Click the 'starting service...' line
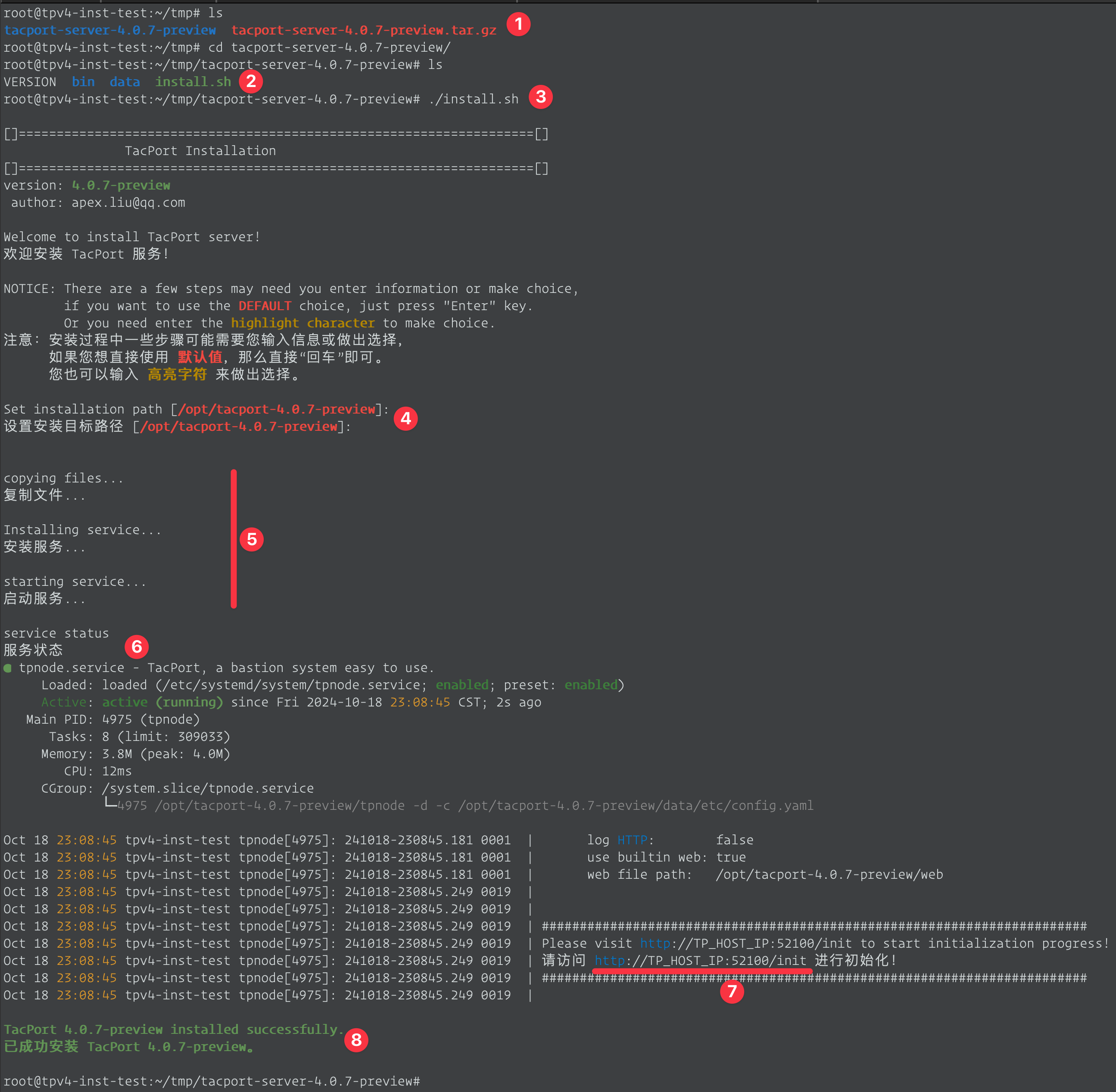 pos(75,581)
